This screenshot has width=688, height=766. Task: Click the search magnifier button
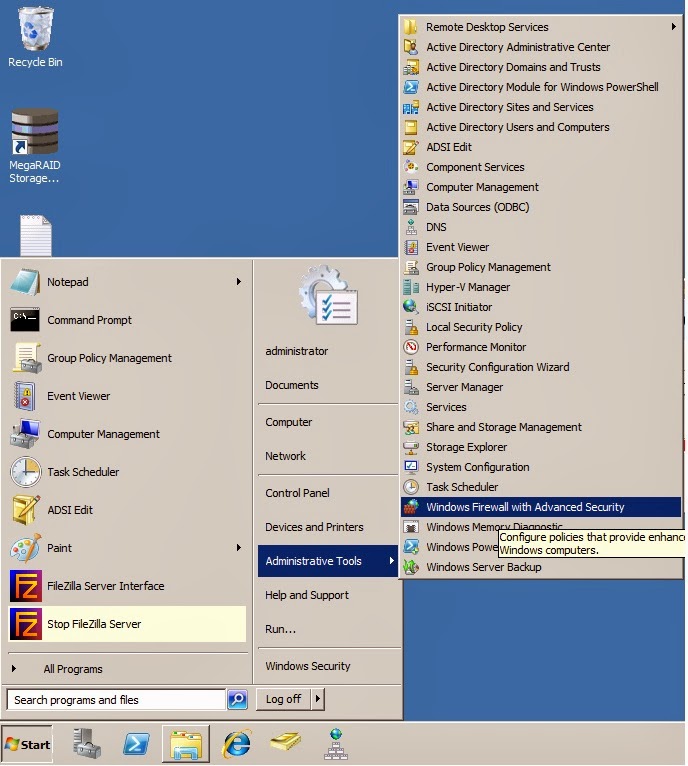point(237,700)
